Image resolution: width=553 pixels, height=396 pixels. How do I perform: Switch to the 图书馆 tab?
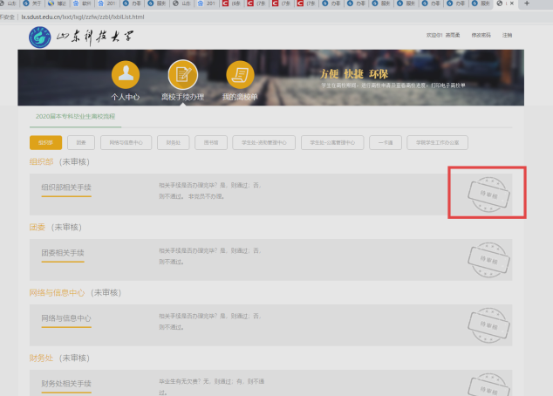click(x=211, y=142)
